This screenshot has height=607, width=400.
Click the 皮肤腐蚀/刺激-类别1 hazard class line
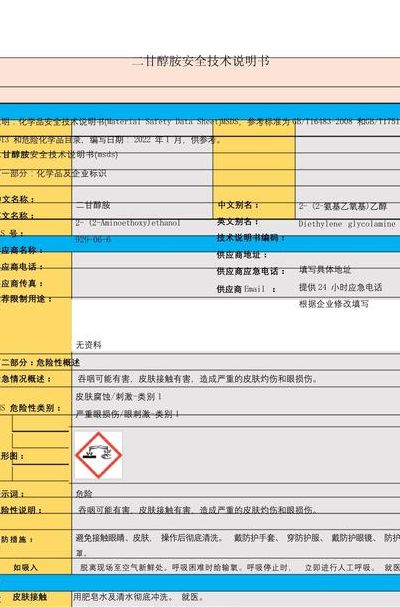coord(118,396)
